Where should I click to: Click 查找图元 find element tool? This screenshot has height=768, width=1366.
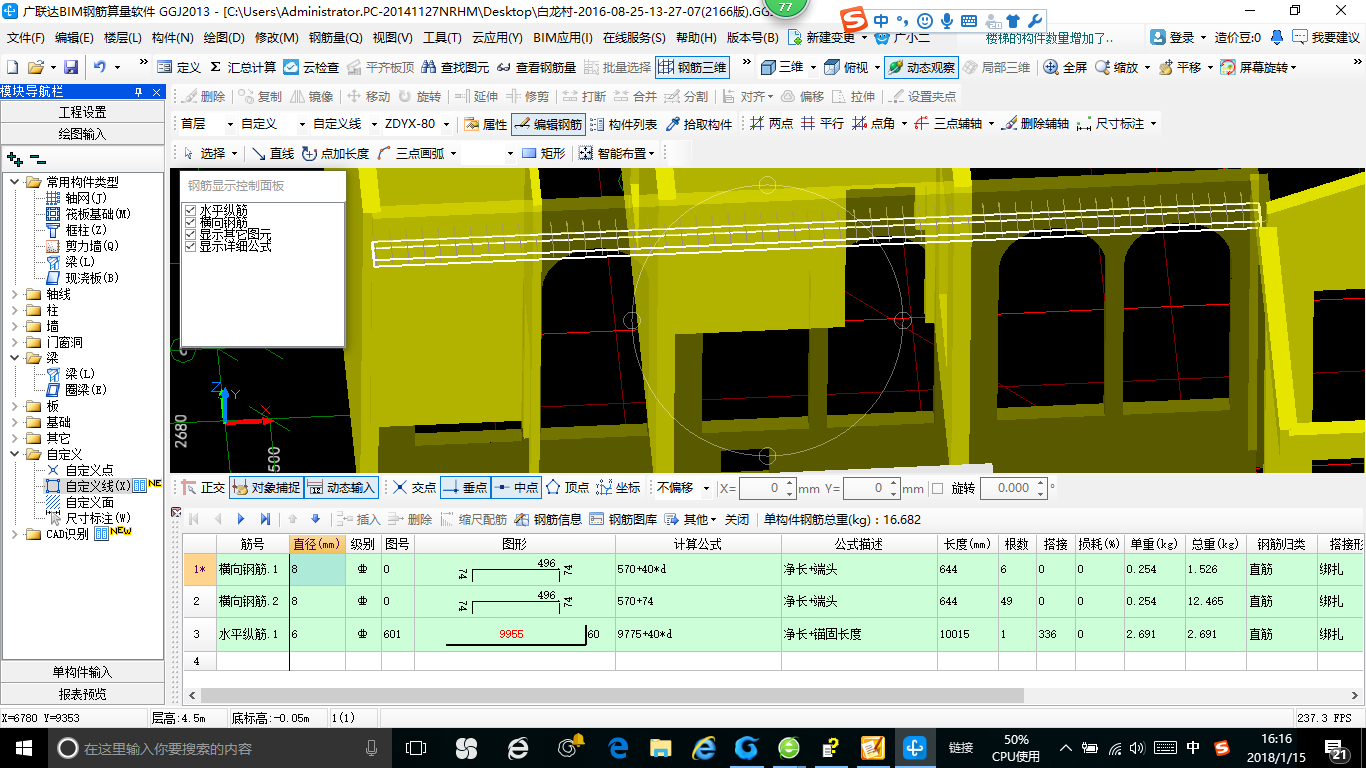[456, 67]
